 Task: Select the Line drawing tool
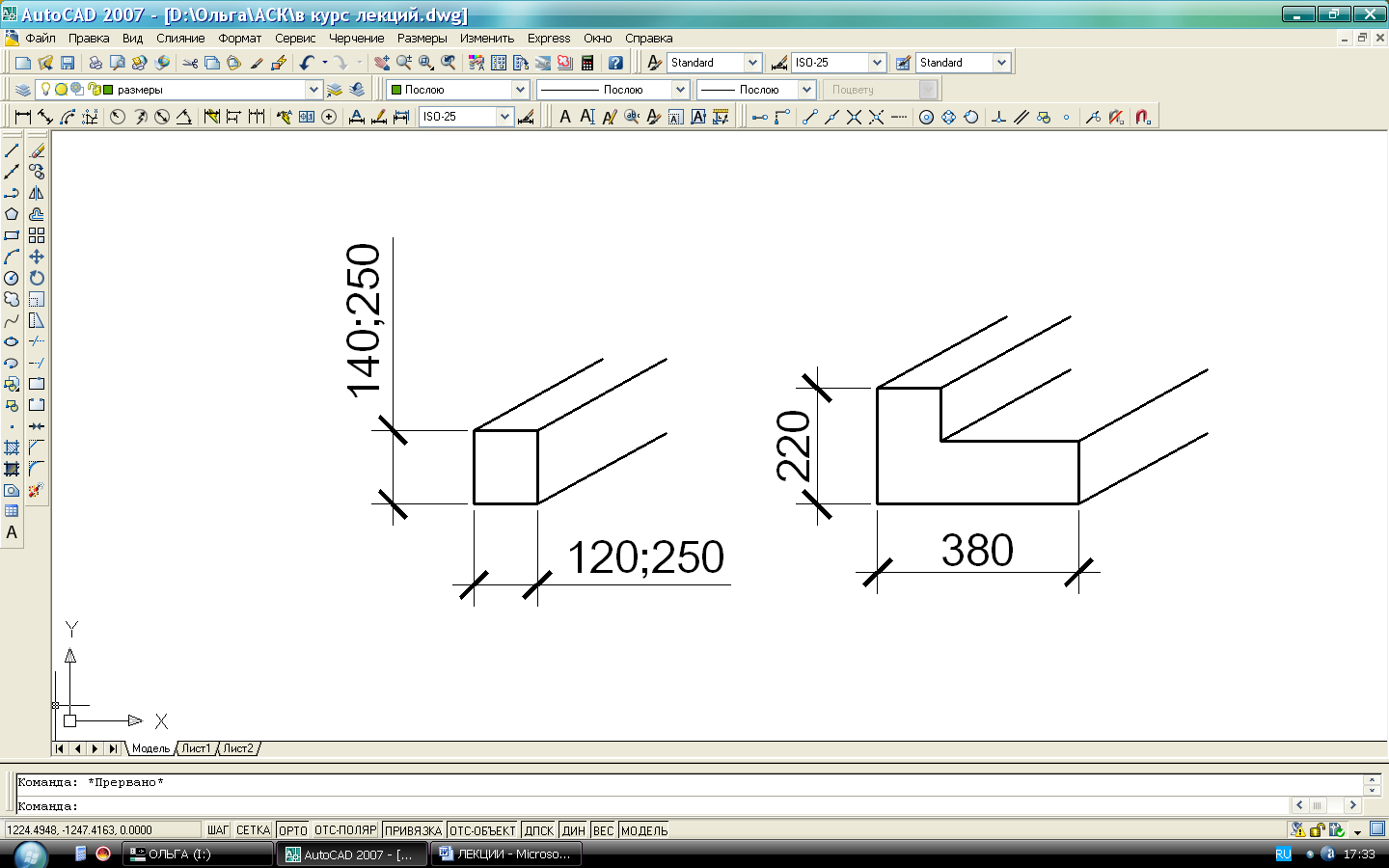tap(12, 150)
